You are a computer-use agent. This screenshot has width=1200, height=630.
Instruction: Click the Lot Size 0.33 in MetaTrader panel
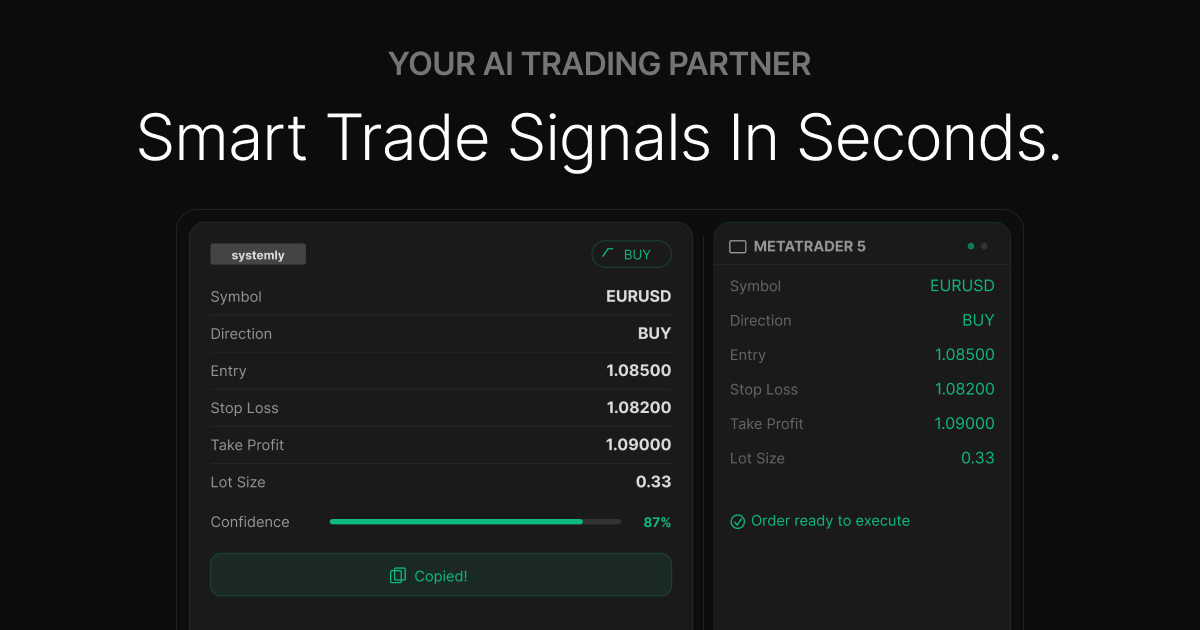(978, 458)
